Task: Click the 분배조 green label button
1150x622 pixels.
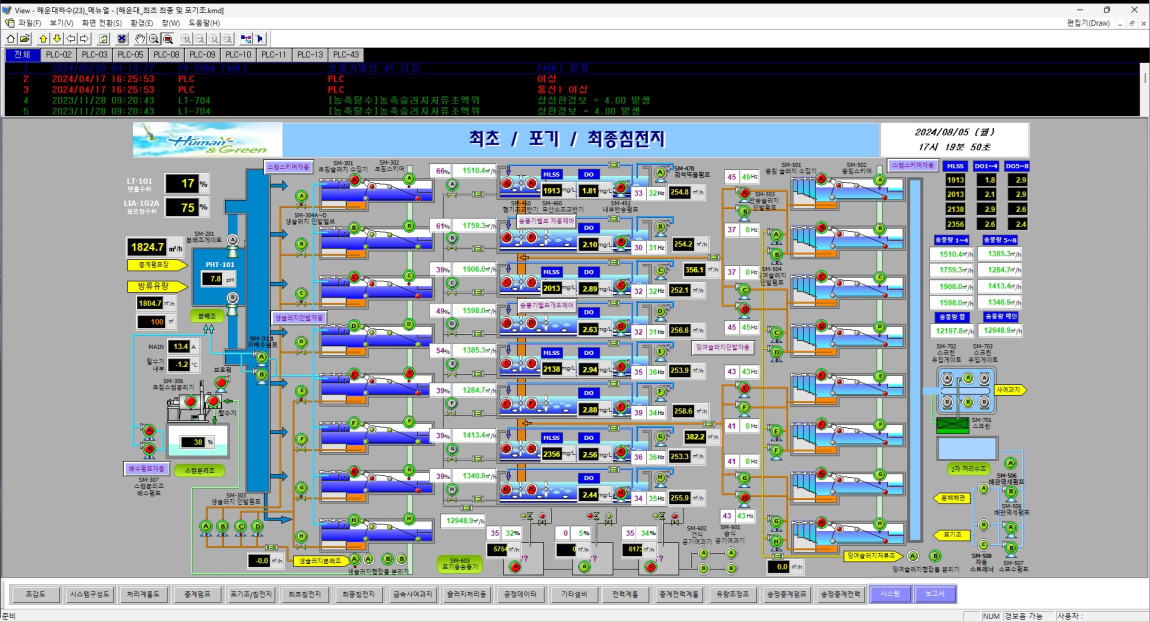Action: (x=207, y=315)
